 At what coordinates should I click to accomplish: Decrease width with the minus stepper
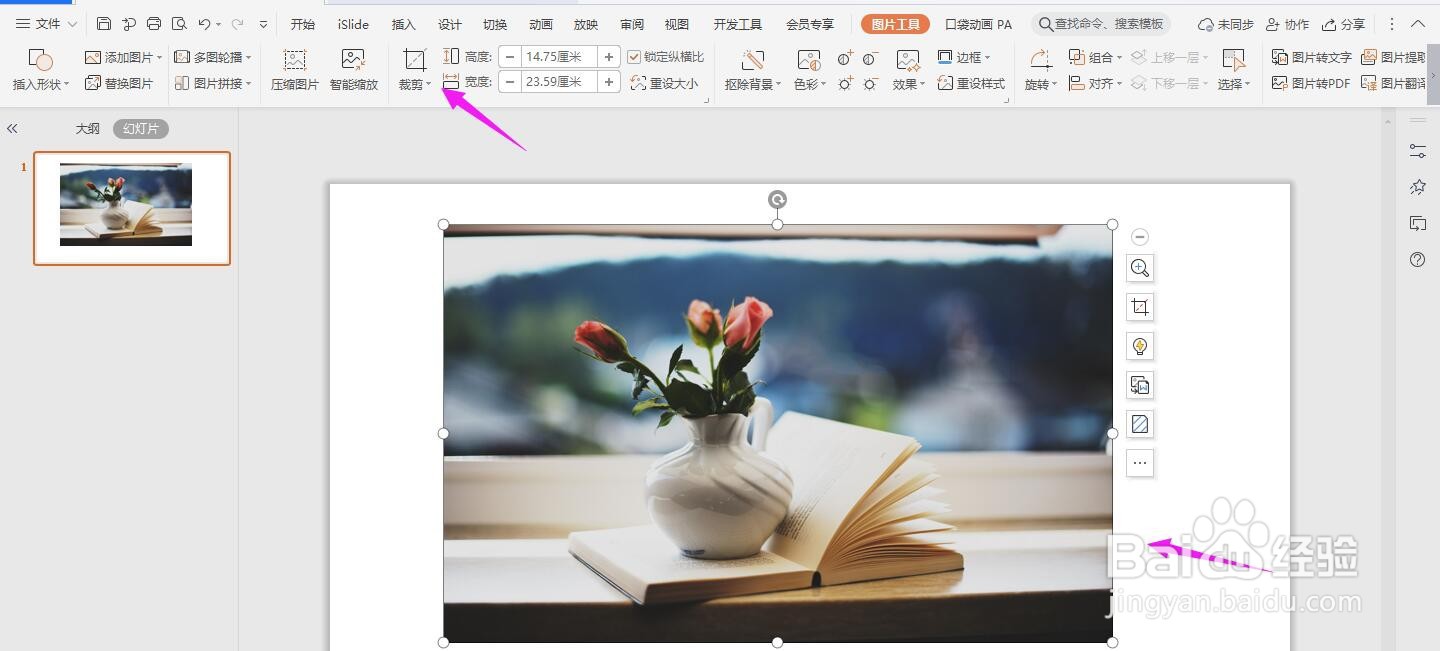[510, 82]
